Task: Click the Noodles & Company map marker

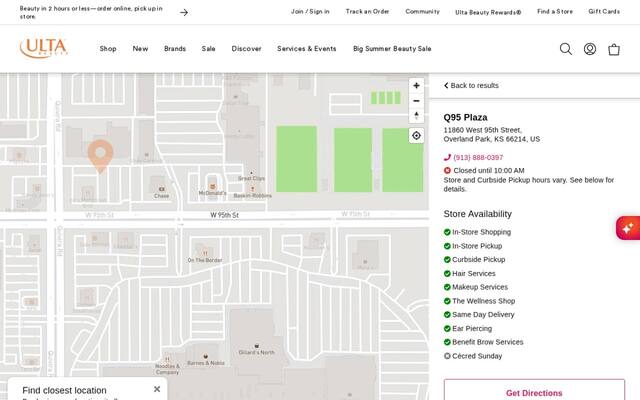Action: tap(167, 359)
